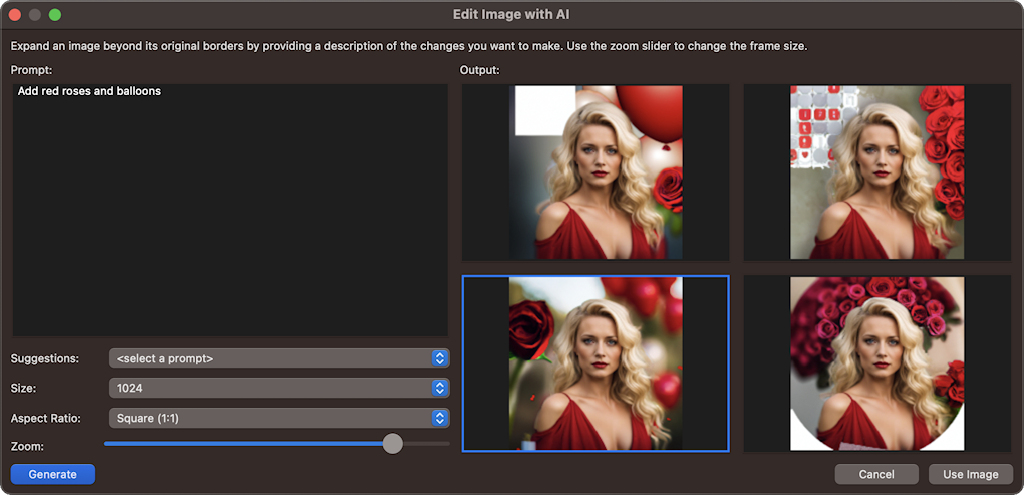Select the bottom-right circular framed rose output

coord(877,364)
